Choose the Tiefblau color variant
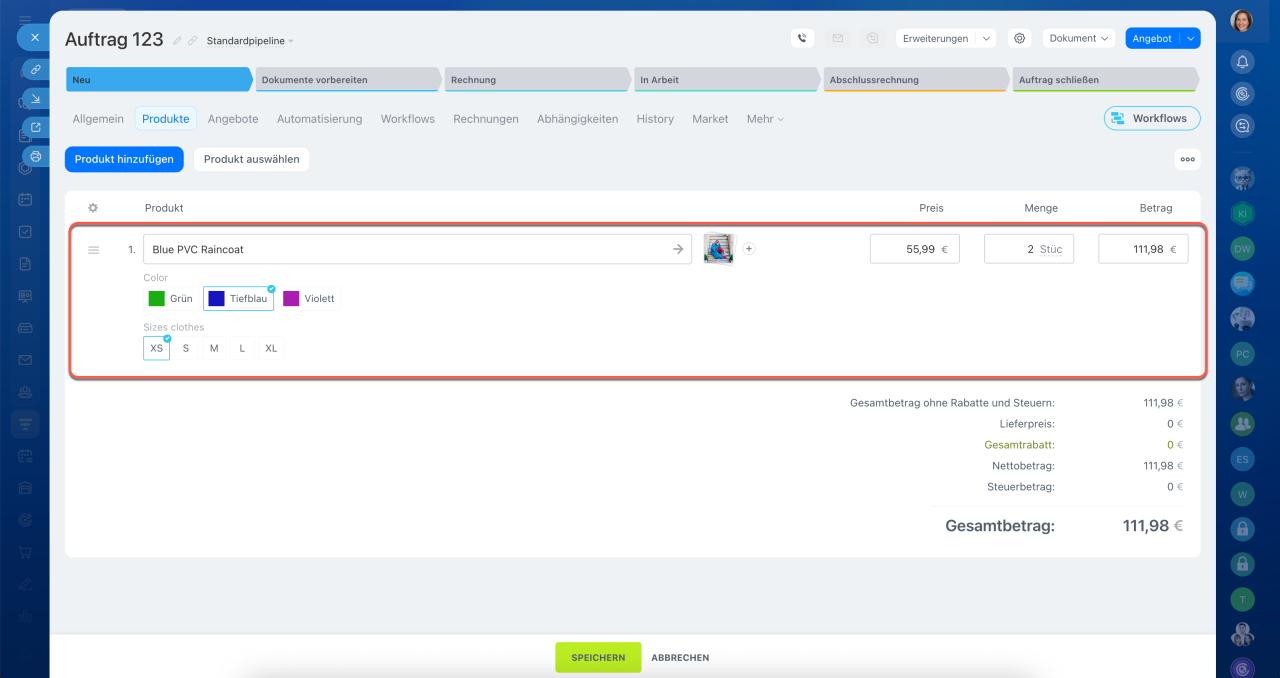The width and height of the screenshot is (1280, 678). pos(238,298)
